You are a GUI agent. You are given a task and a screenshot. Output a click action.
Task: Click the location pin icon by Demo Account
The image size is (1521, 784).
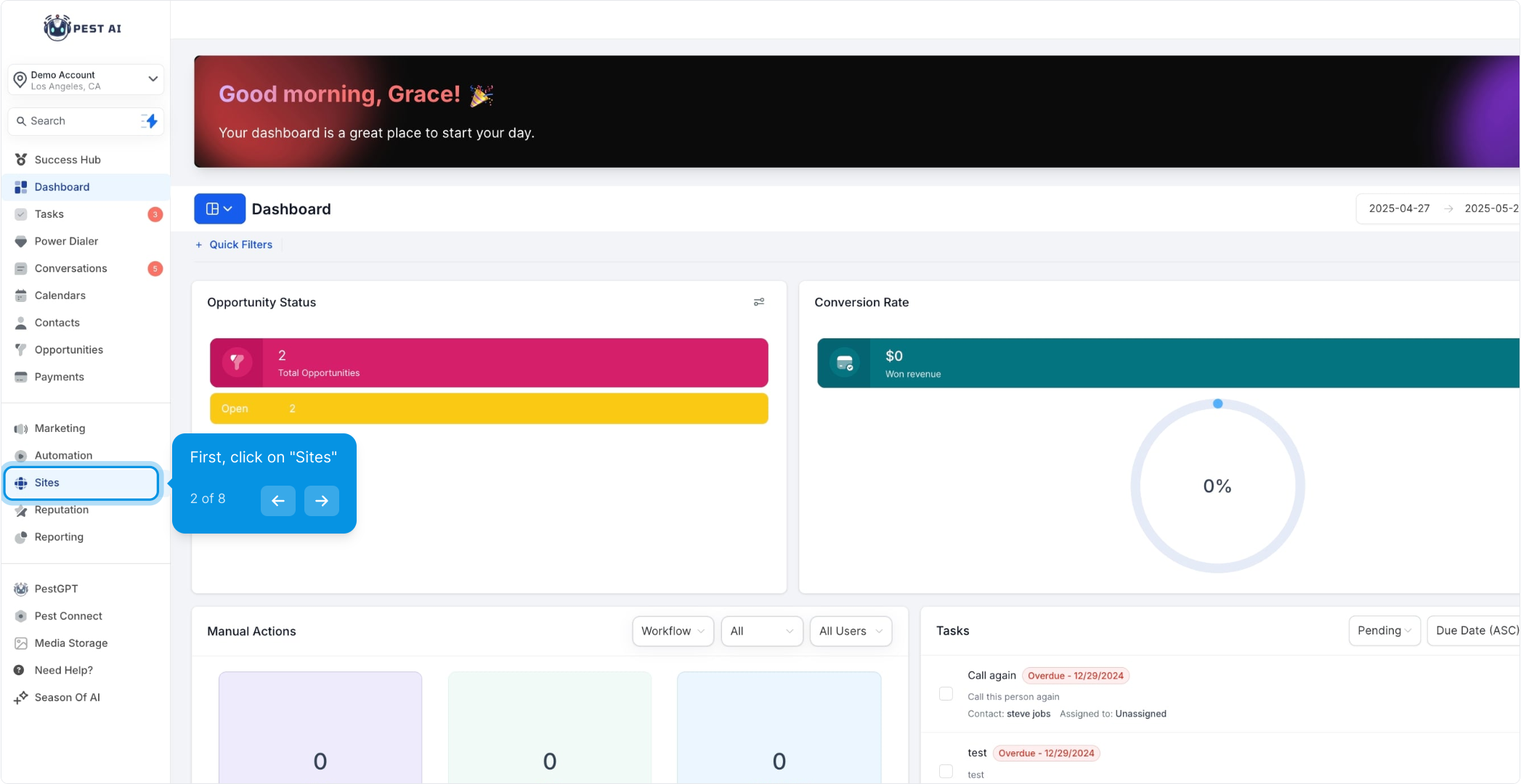pyautogui.click(x=20, y=79)
